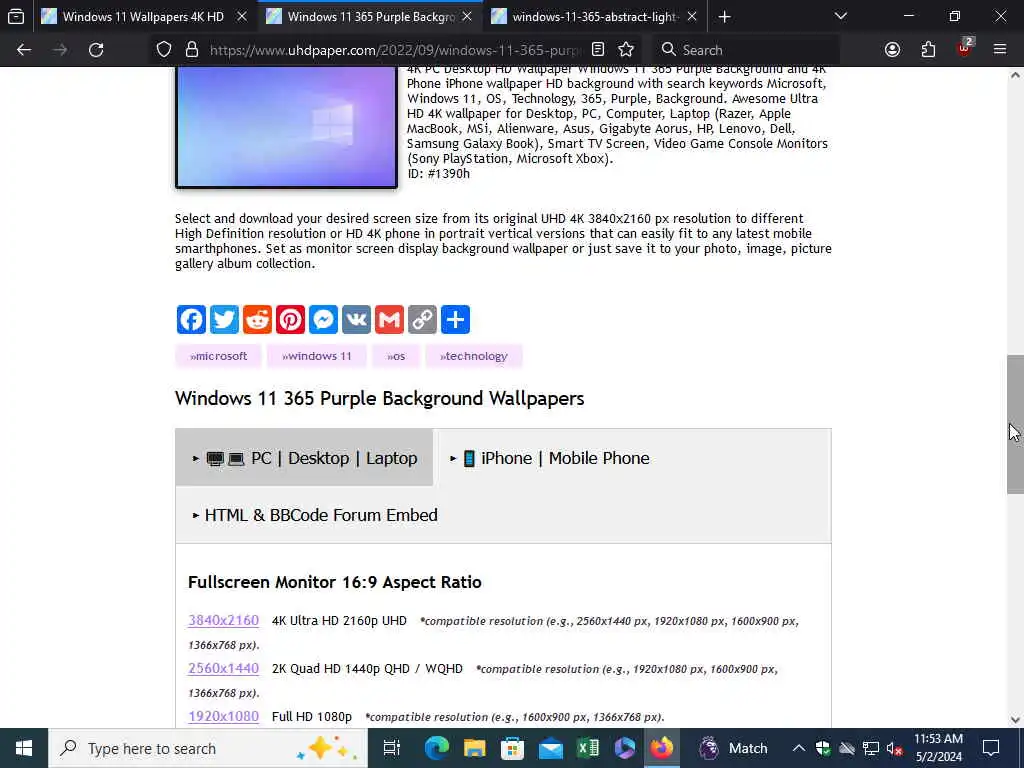
Task: Open a new browser tab
Action: click(x=724, y=17)
